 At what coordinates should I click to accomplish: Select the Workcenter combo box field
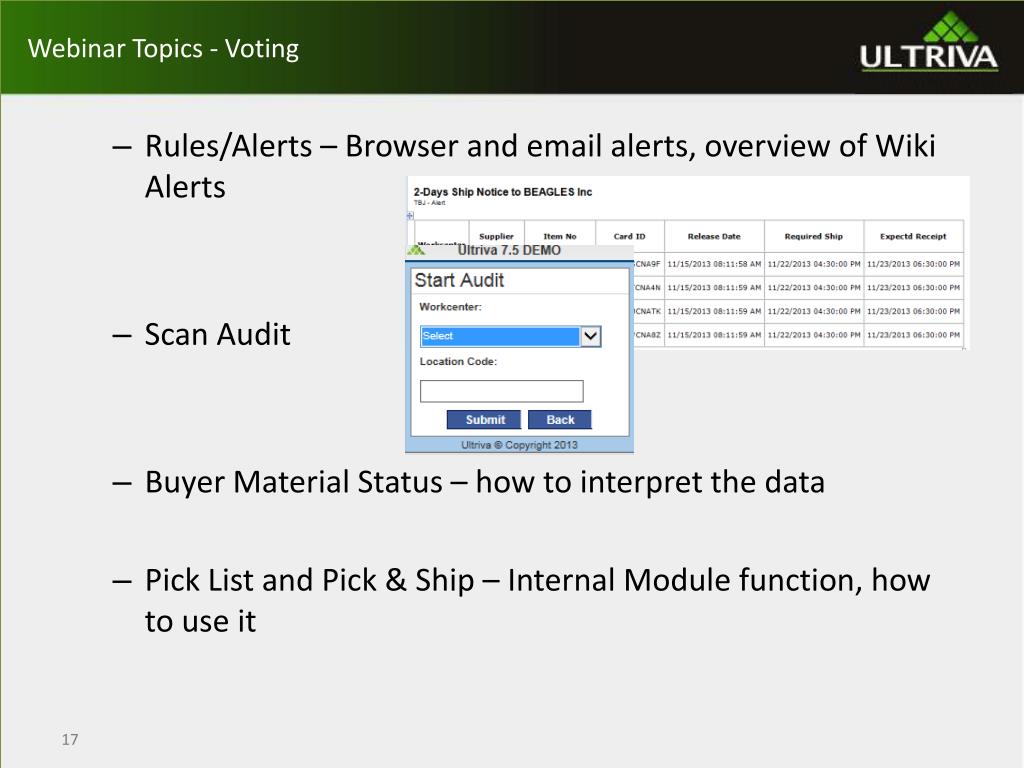[x=510, y=336]
